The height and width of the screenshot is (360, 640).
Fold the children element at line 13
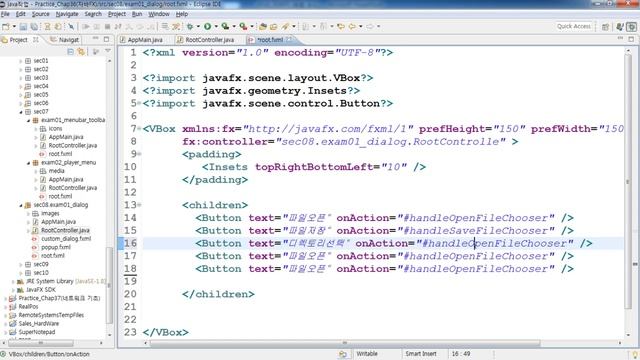coord(139,205)
